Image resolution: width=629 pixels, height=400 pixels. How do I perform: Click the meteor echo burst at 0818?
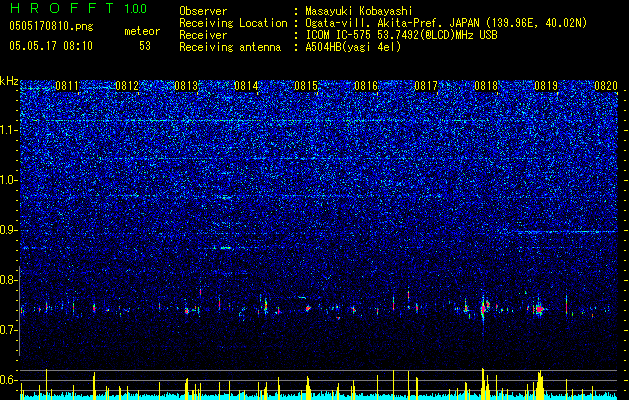coord(484,308)
